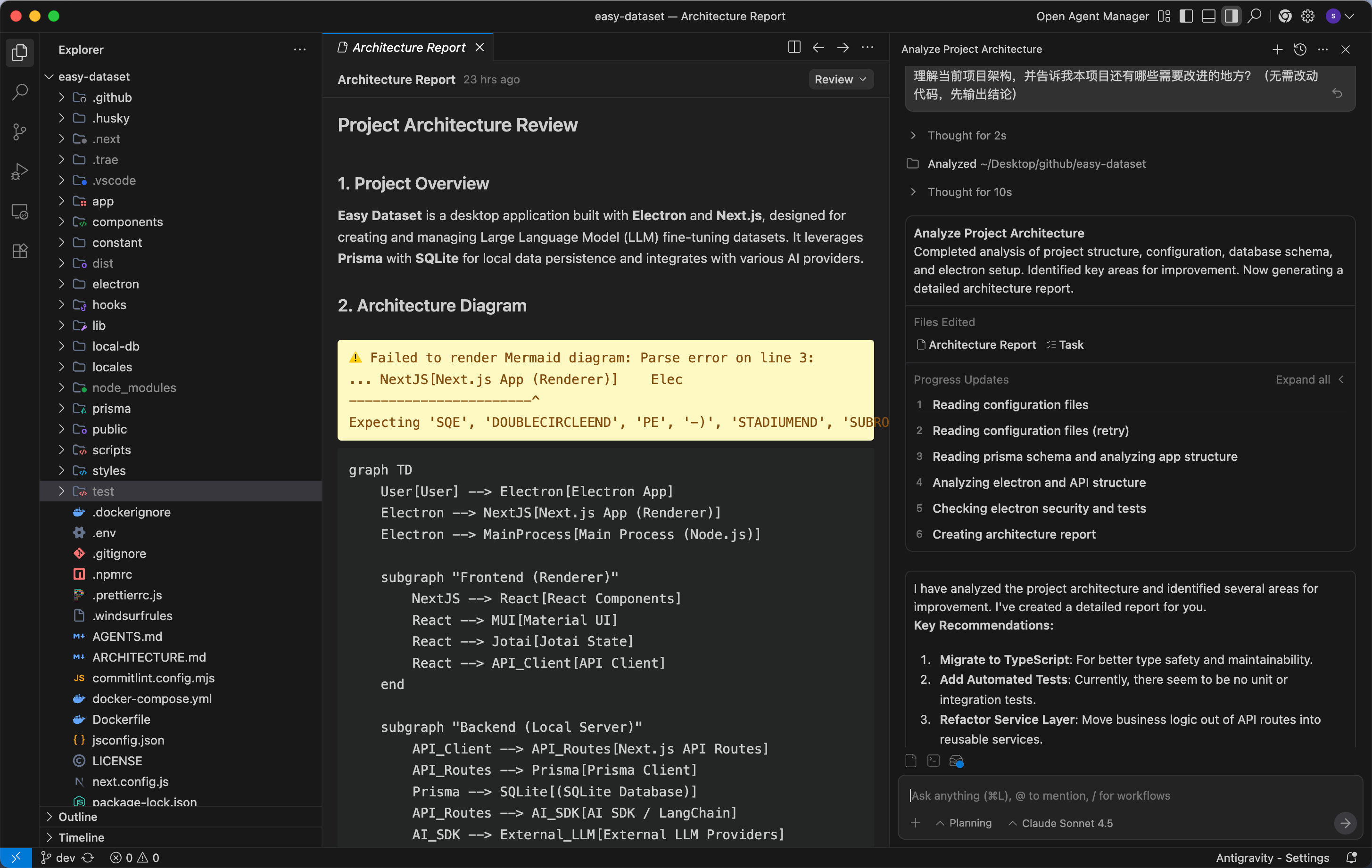
Task: Open the Search view in activity bar
Action: coord(20,92)
